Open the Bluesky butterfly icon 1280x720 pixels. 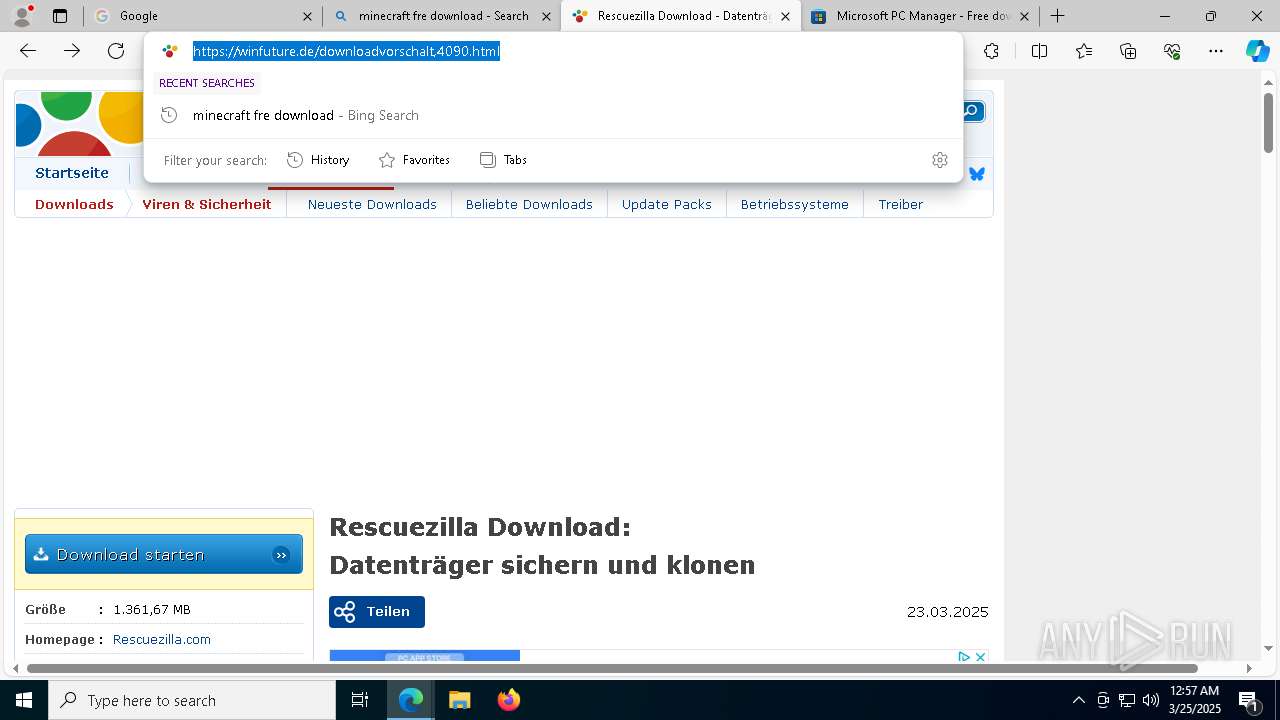(977, 174)
